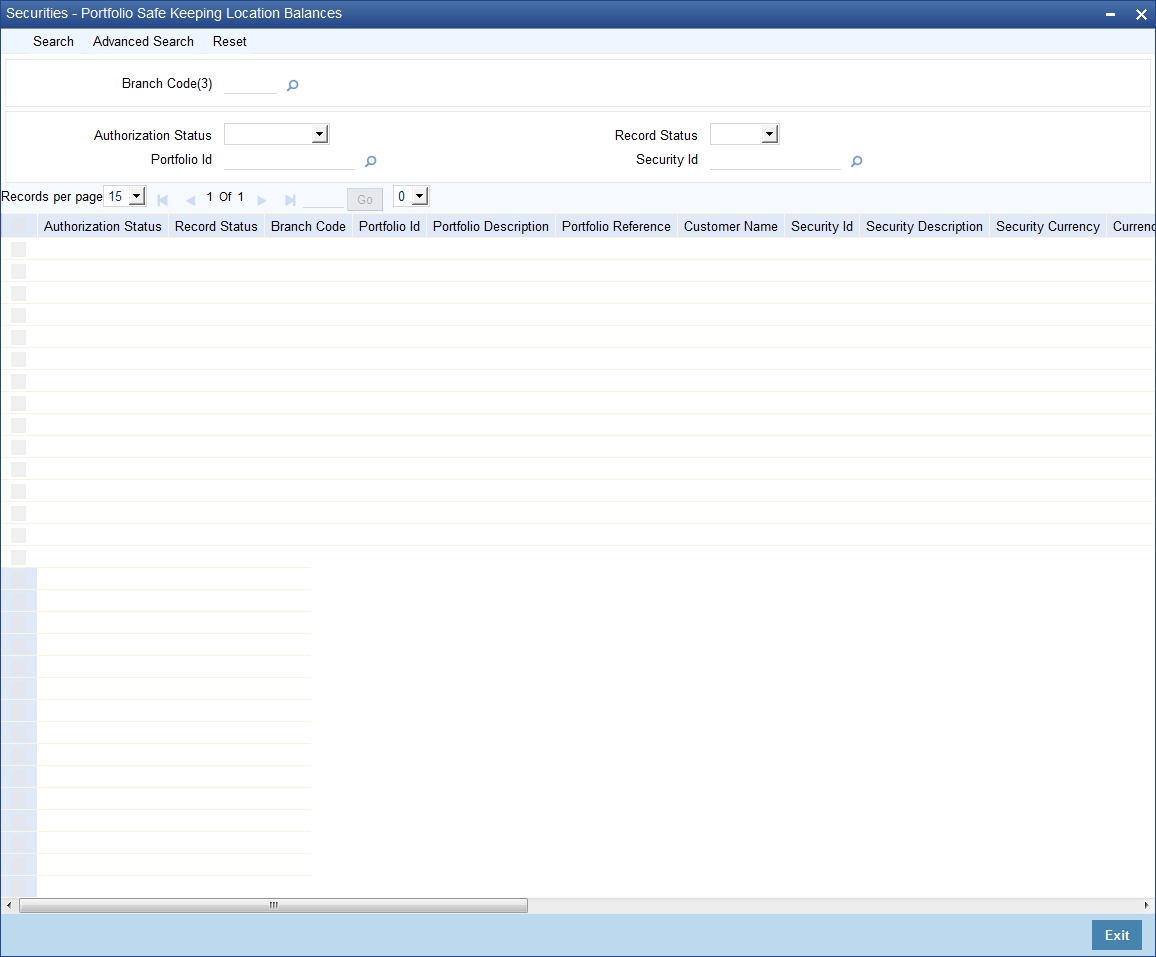Viewport: 1156px width, 957px height.
Task: Click the Exit button
Action: click(1116, 935)
